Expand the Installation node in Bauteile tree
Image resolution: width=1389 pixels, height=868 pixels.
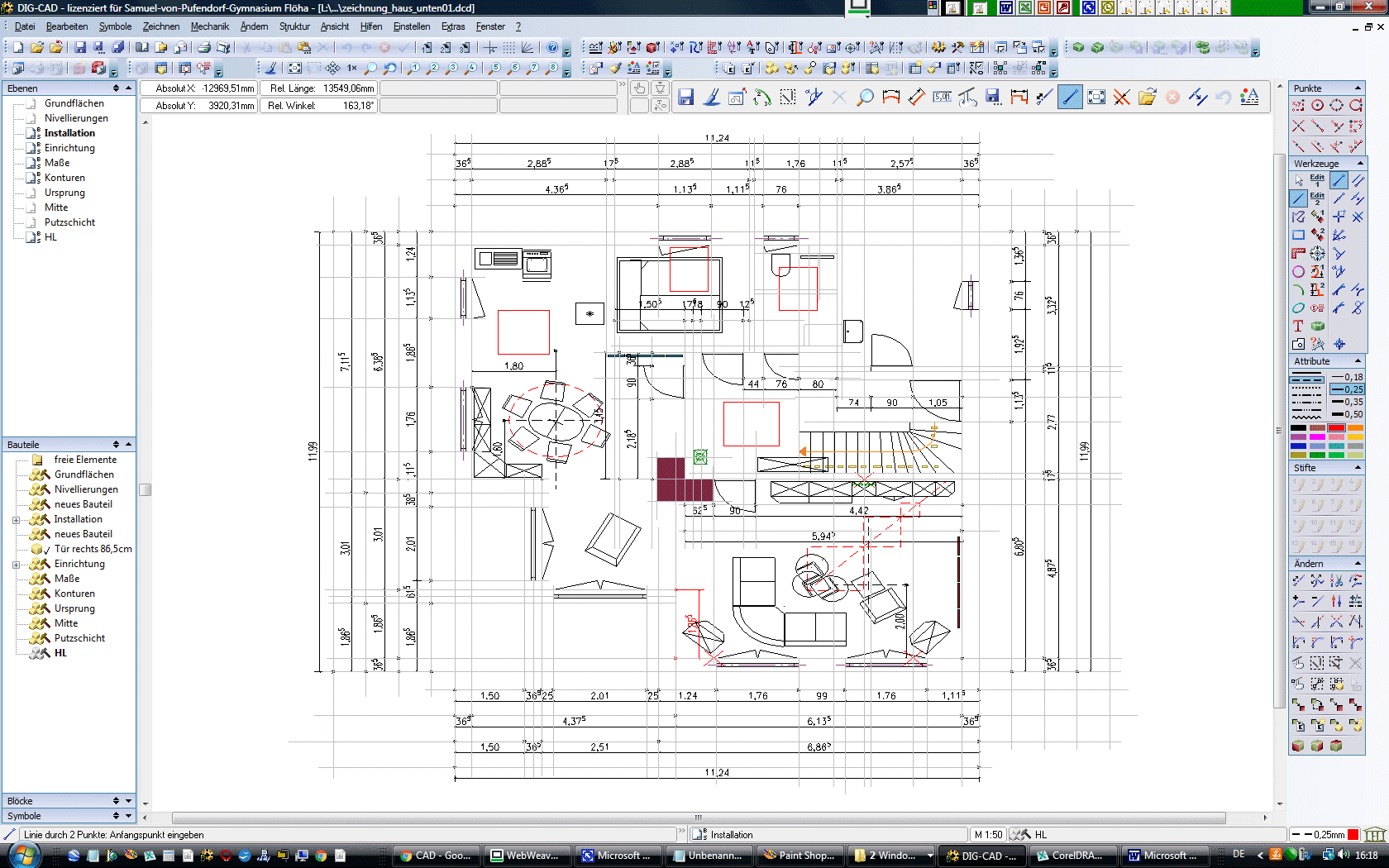16,520
